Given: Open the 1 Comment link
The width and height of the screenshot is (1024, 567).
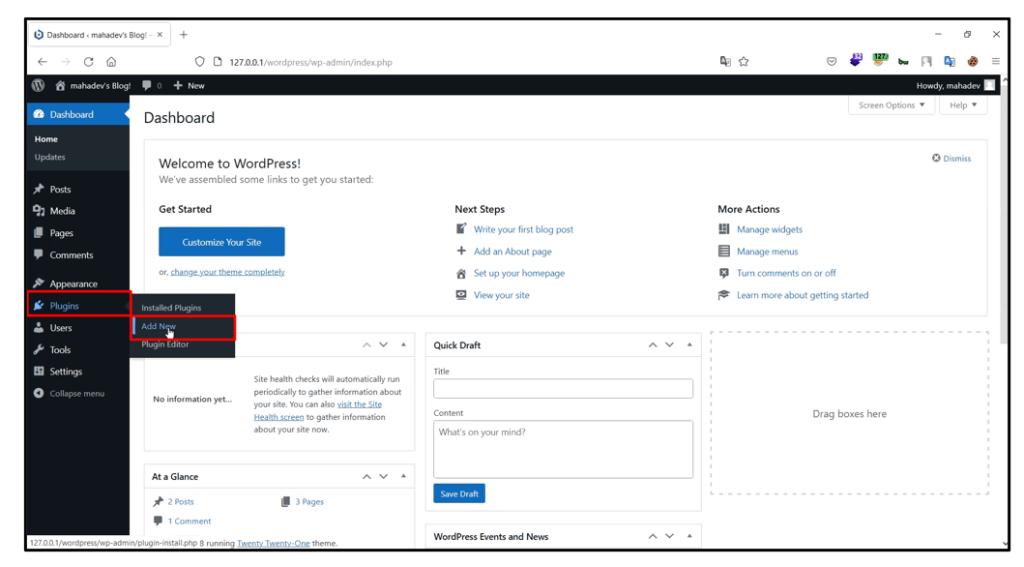Looking at the screenshot, I should coord(189,521).
